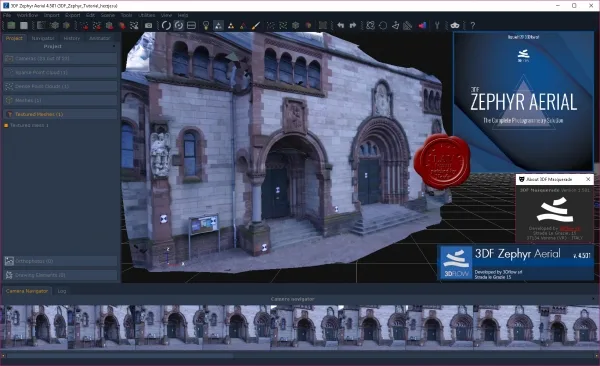
Task: Open the Workflow menu
Action: (x=27, y=15)
